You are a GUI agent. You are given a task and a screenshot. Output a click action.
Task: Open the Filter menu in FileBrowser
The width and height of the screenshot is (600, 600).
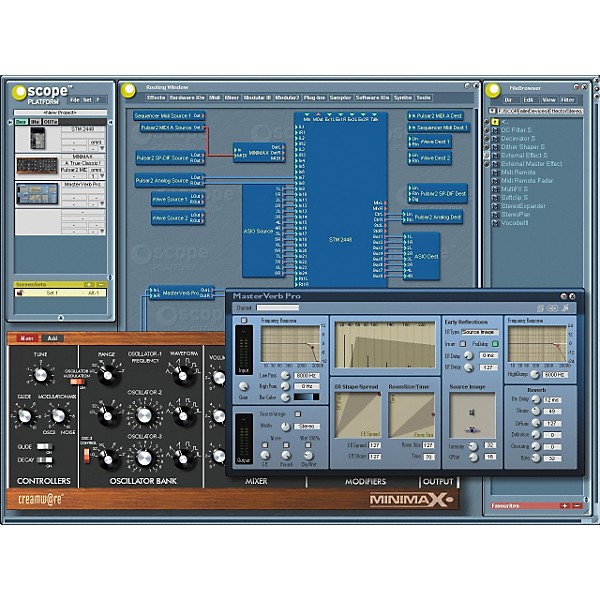(567, 100)
